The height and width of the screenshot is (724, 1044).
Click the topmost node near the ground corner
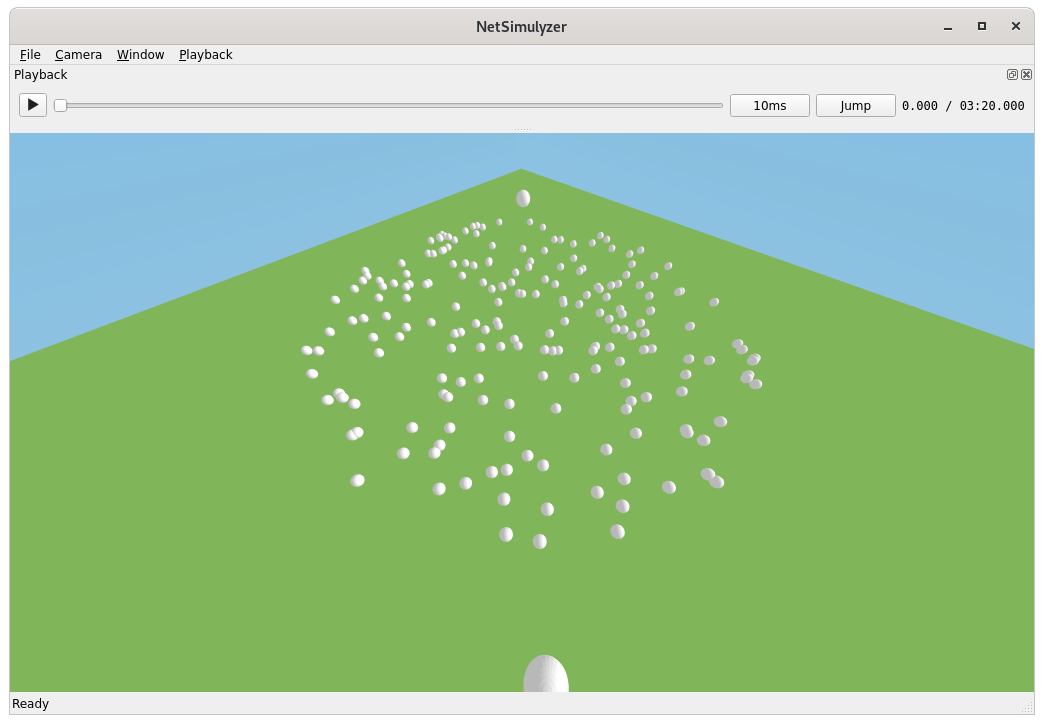(523, 198)
